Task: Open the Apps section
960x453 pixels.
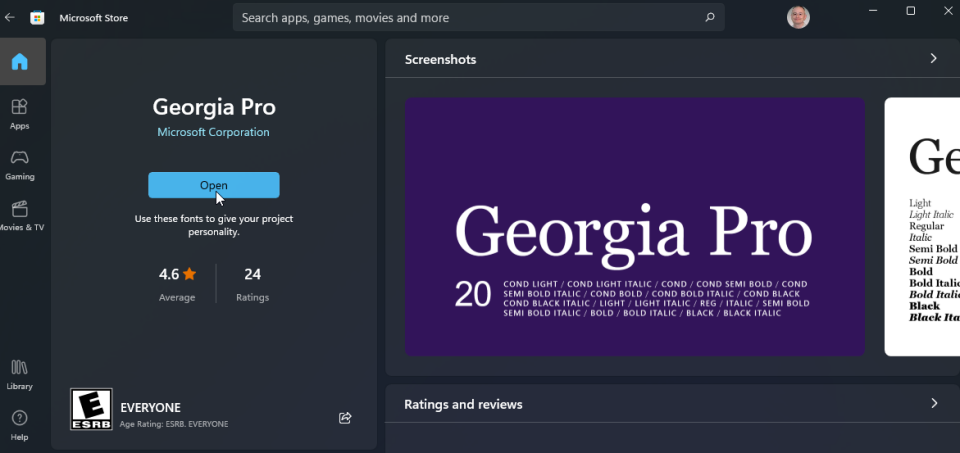Action: coord(20,114)
